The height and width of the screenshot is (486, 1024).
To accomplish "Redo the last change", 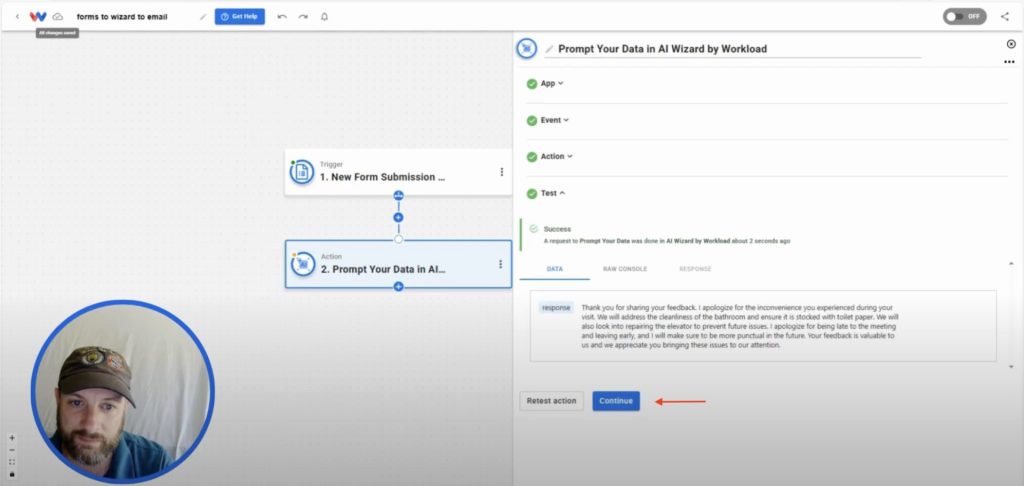I will (303, 16).
